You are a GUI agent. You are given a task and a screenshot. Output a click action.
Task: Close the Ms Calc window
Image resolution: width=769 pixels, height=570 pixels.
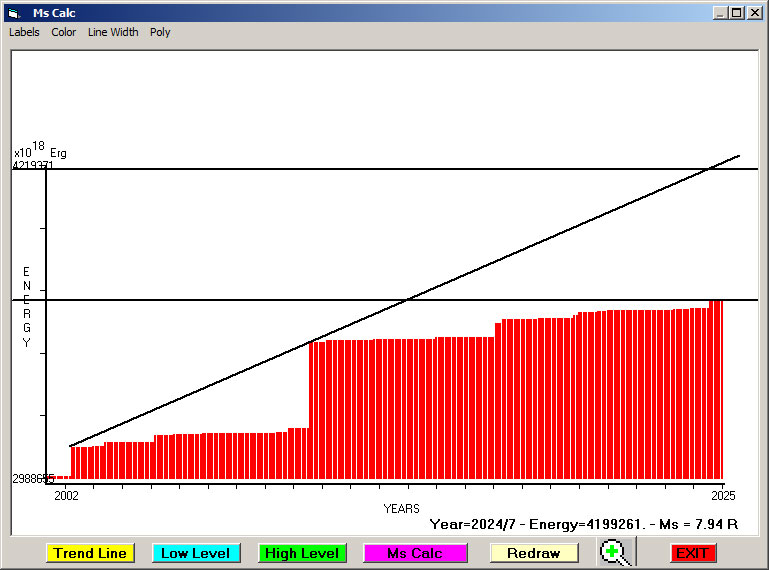click(754, 13)
